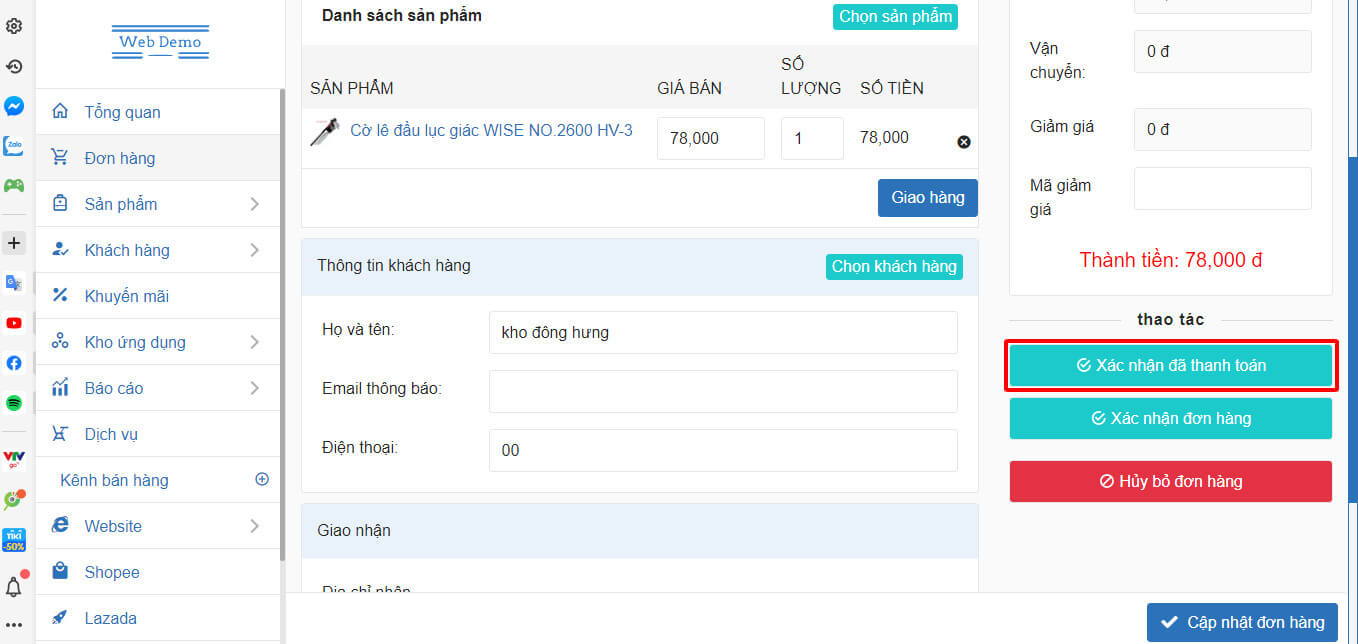
Task: Open browser history icon in sidebar
Action: pyautogui.click(x=14, y=67)
